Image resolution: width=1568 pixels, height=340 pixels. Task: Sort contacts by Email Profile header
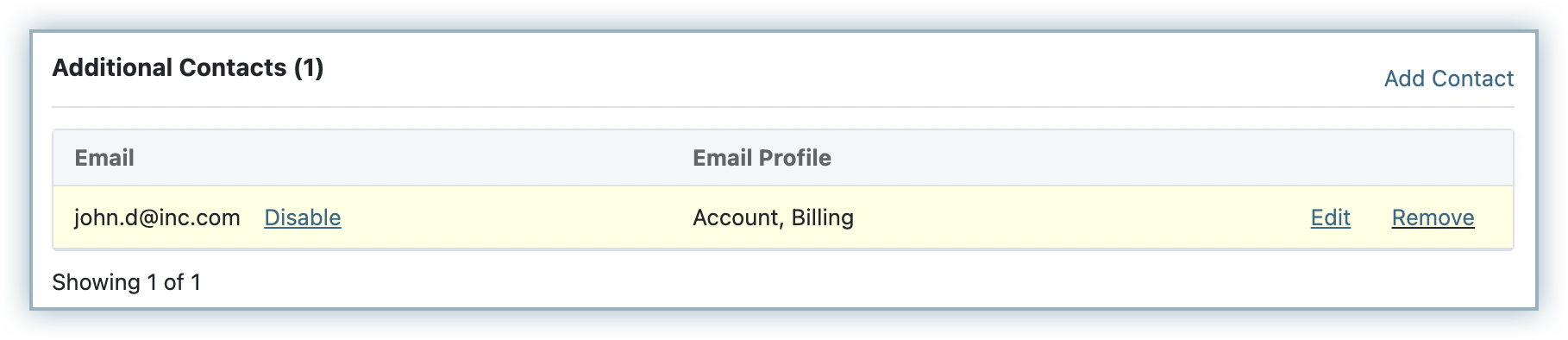(x=762, y=158)
